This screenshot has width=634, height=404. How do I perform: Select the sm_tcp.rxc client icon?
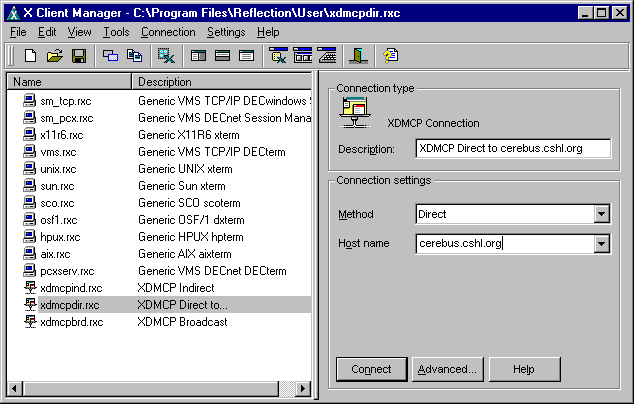coord(29,100)
